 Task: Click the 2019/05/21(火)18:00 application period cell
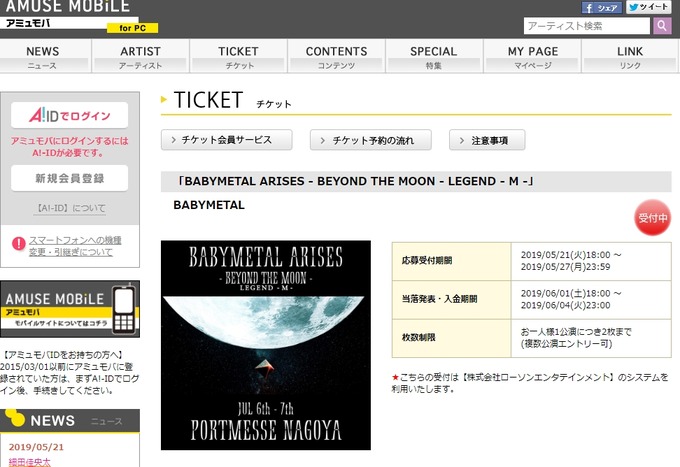coord(591,261)
